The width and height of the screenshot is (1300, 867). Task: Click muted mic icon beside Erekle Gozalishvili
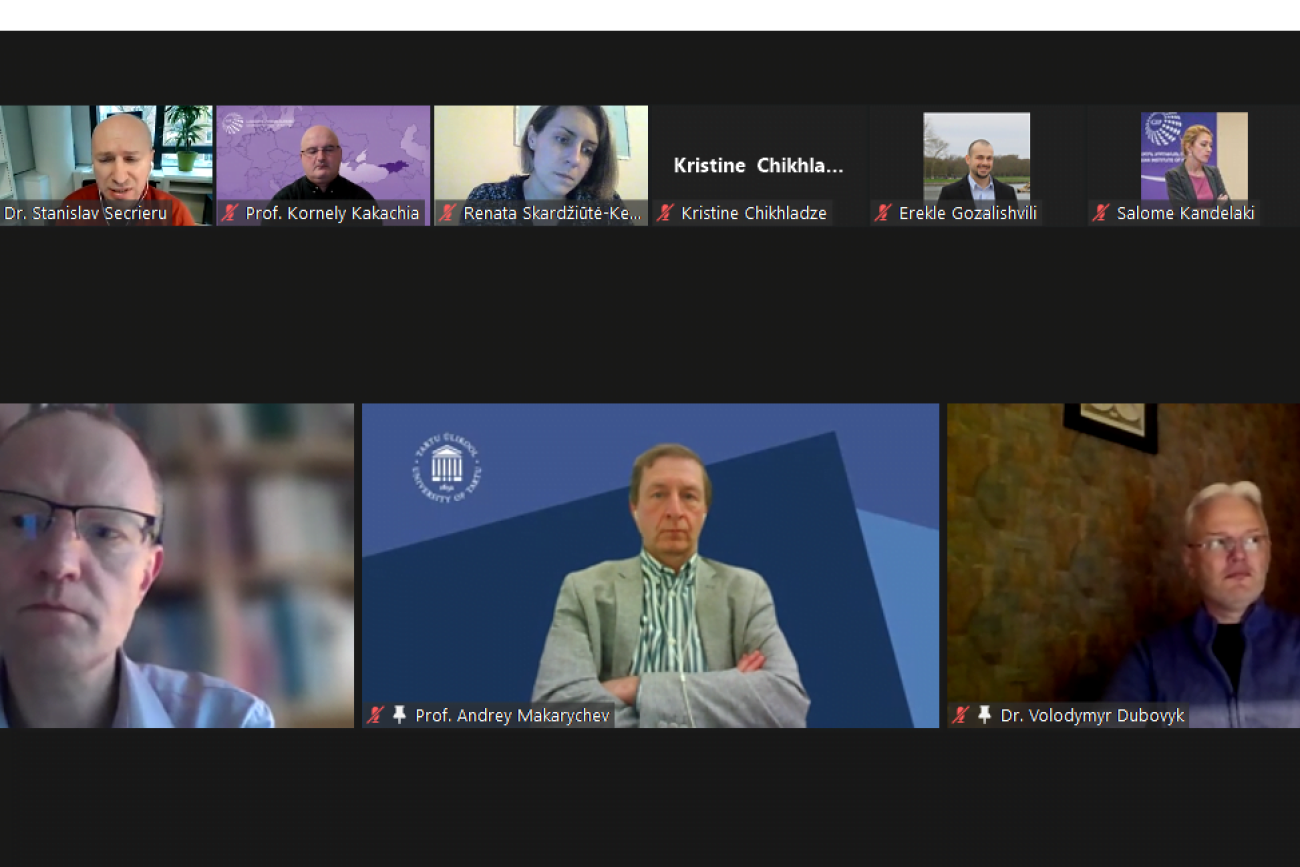[x=883, y=213]
